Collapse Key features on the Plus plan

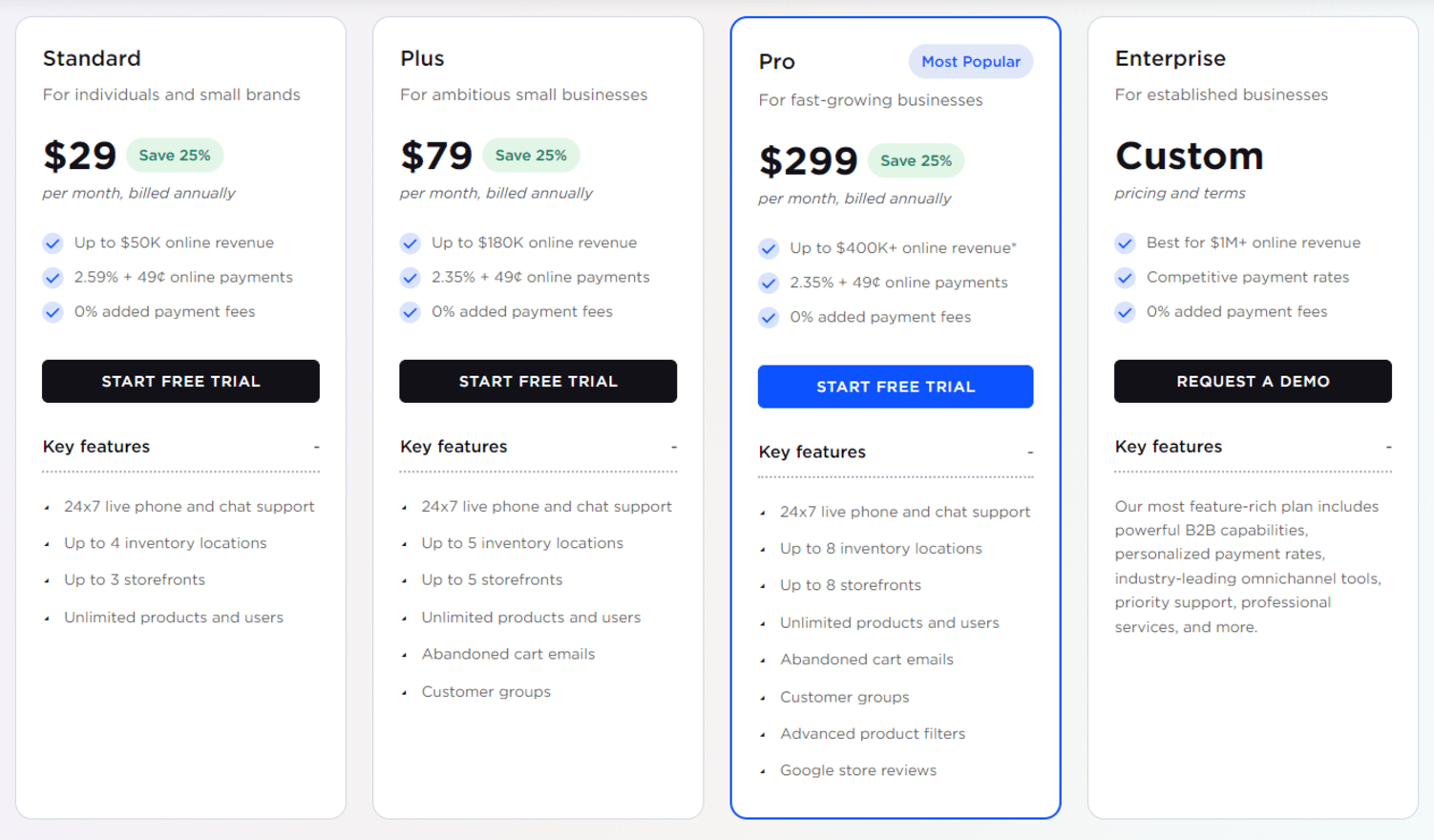tap(675, 446)
